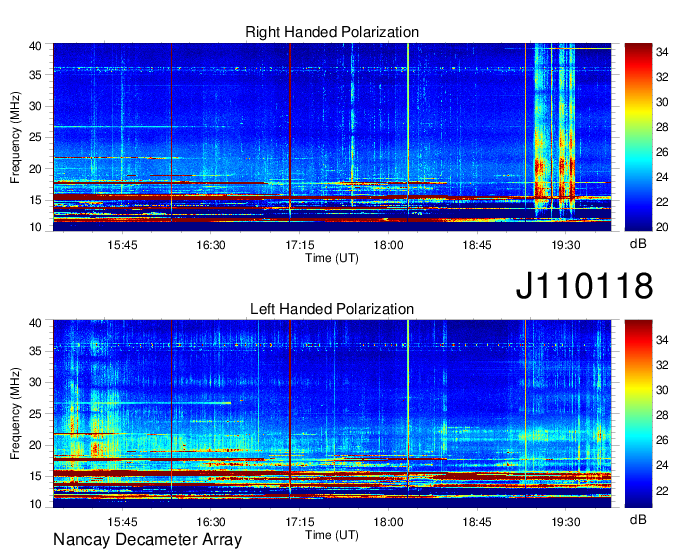This screenshot has height=552, width=680.
Task: Click the 15:45 time tick of Left Handed plot
Action: point(122,522)
